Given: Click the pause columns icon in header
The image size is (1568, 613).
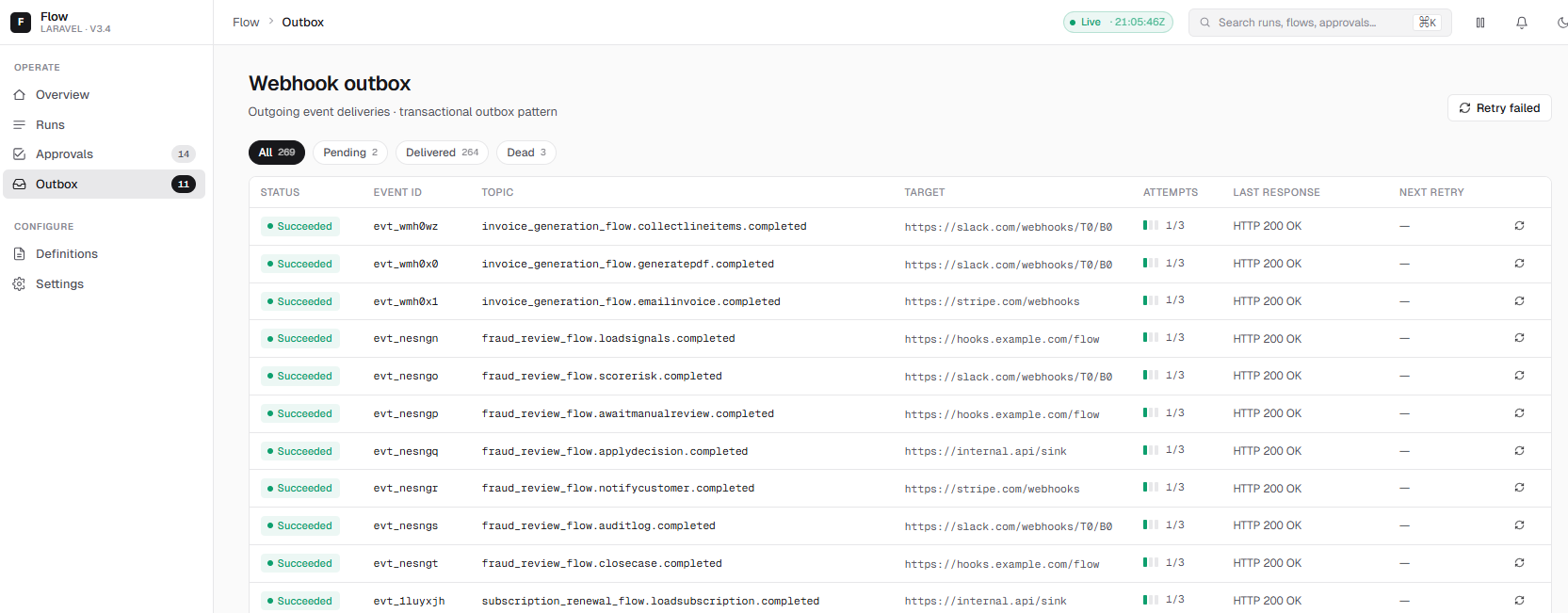Looking at the screenshot, I should [x=1480, y=23].
